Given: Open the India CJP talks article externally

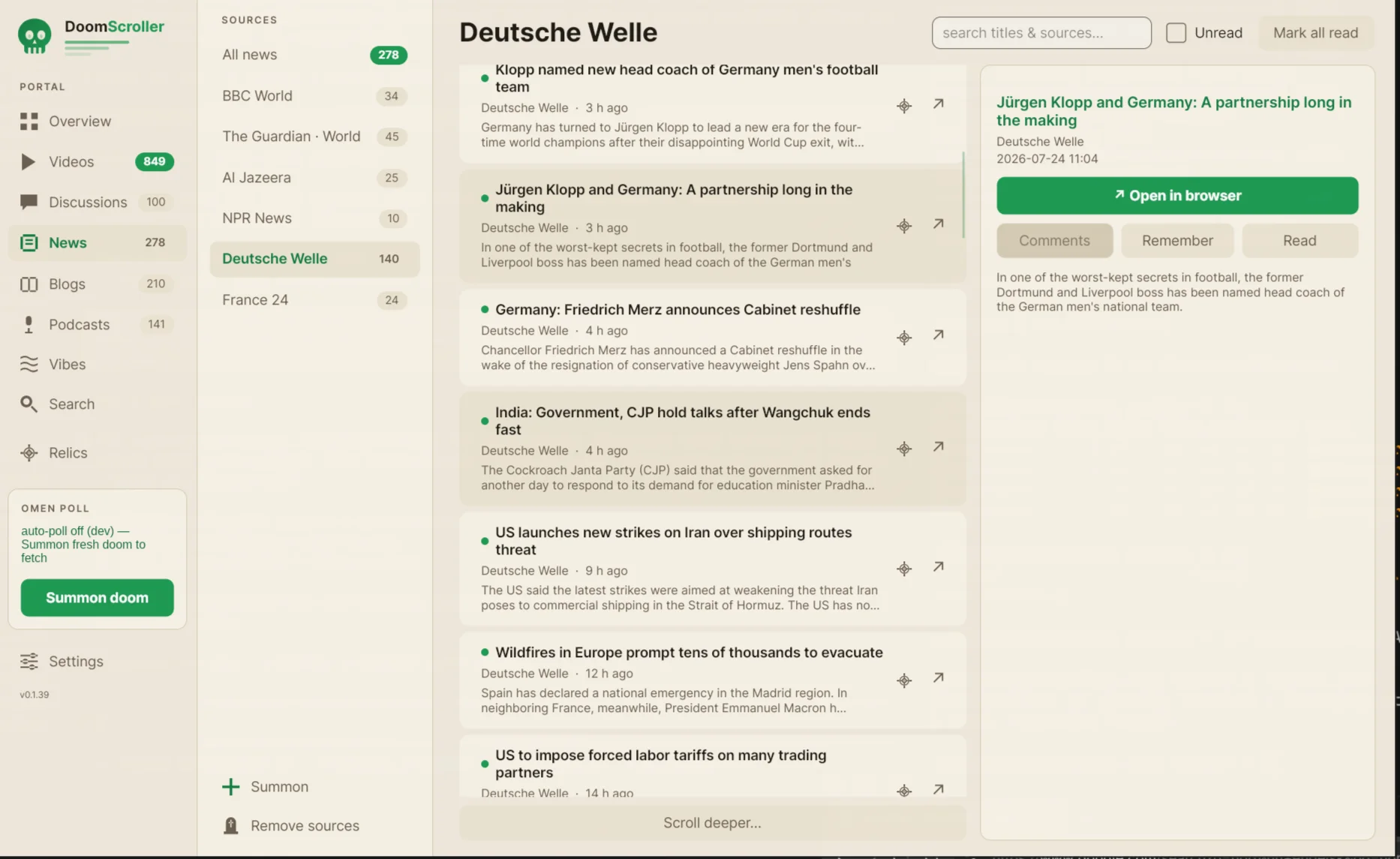Looking at the screenshot, I should click(938, 447).
